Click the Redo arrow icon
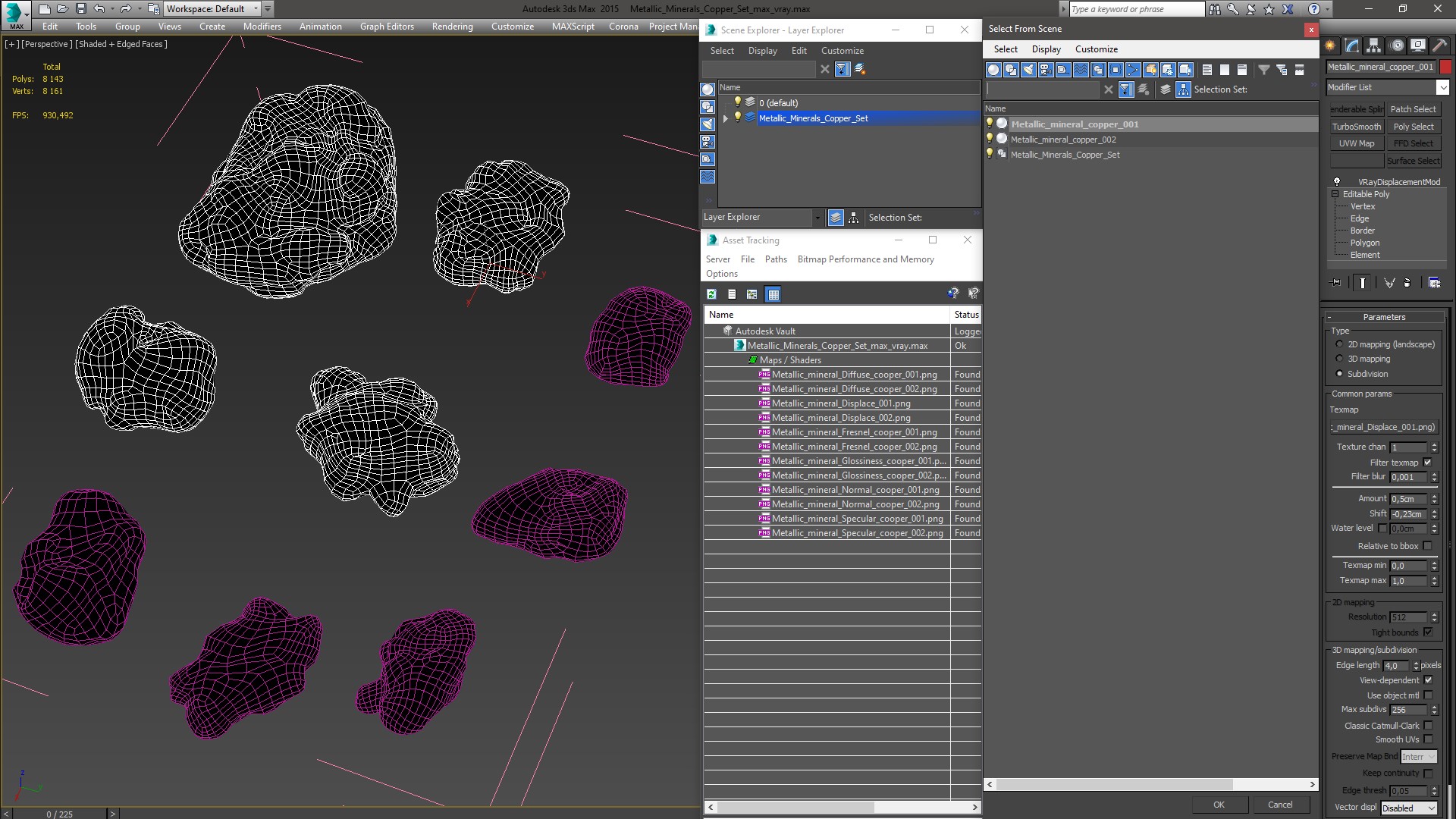 coord(126,9)
